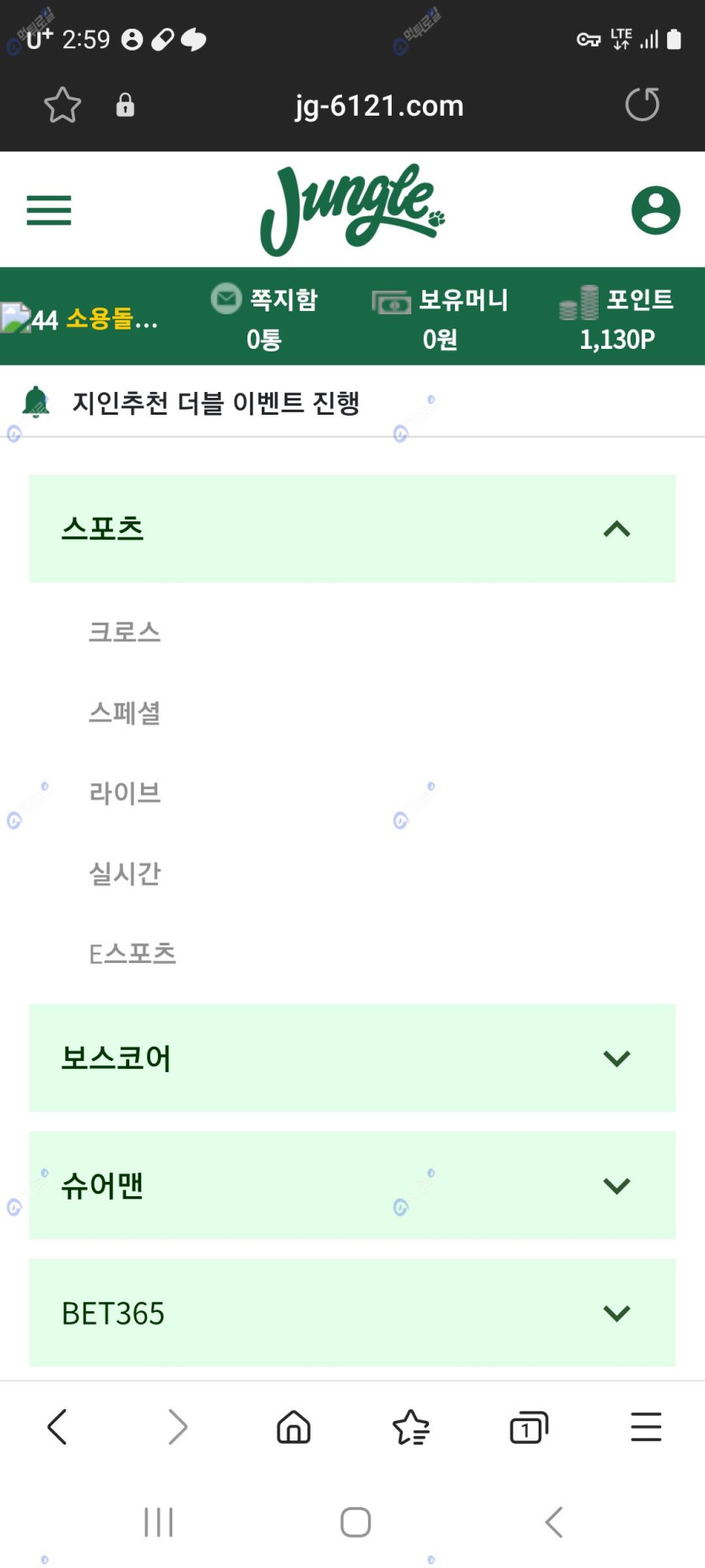
Task: Open the hamburger menu beside the Jungle logo
Action: coord(49,210)
